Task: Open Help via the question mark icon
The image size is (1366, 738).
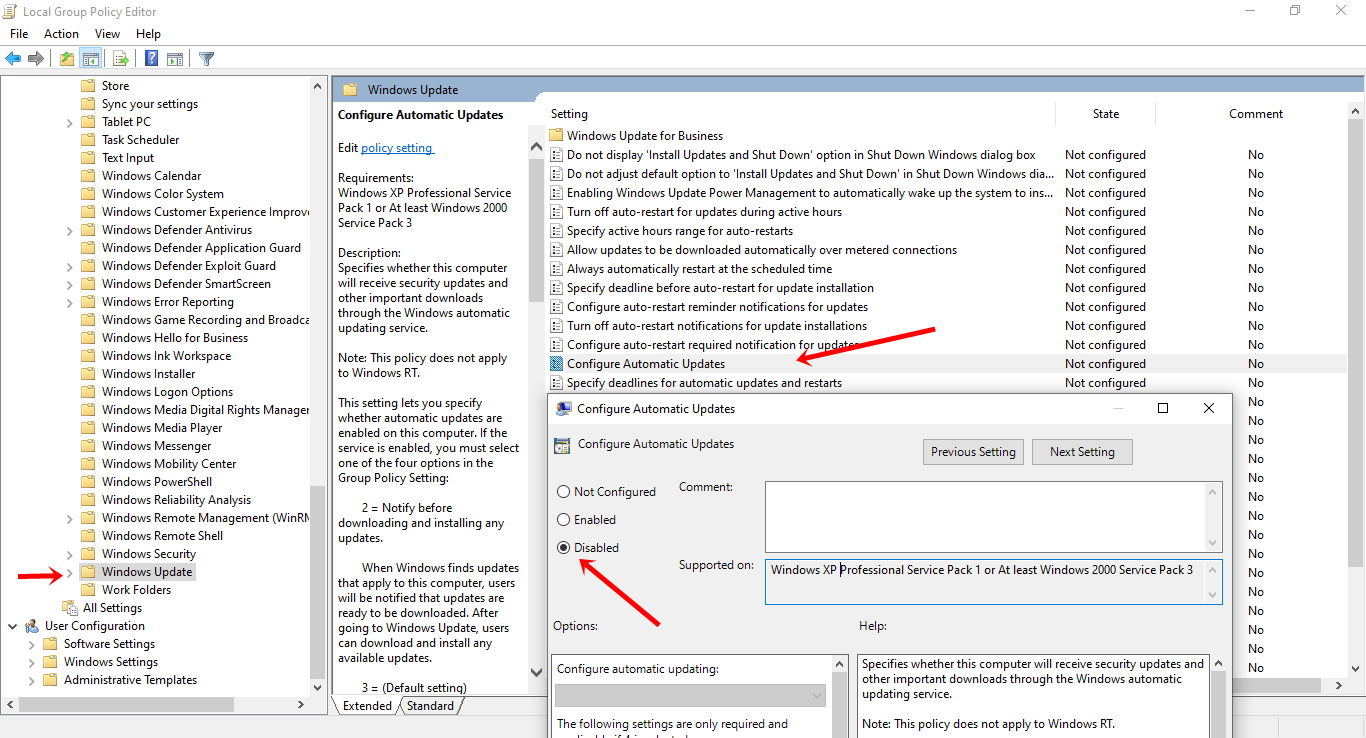Action: tap(151, 59)
